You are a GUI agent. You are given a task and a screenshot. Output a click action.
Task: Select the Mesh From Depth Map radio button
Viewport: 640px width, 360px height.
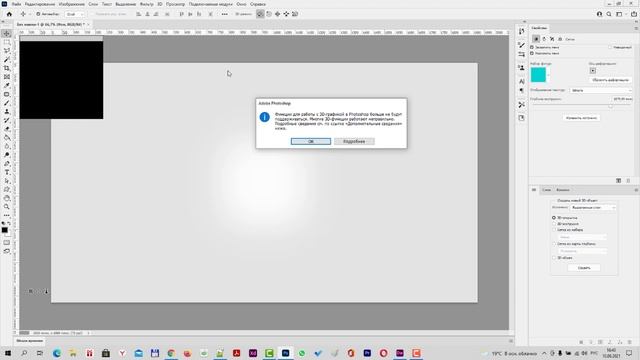[554, 244]
